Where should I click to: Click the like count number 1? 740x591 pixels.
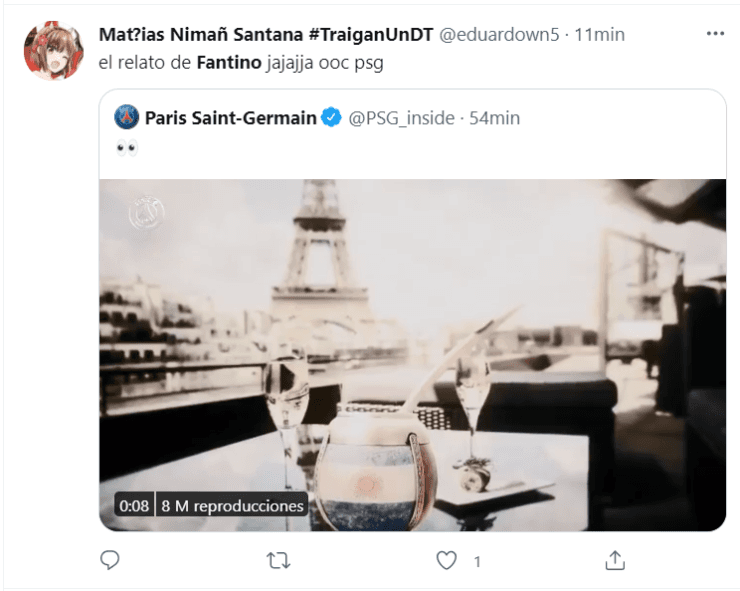tap(476, 562)
